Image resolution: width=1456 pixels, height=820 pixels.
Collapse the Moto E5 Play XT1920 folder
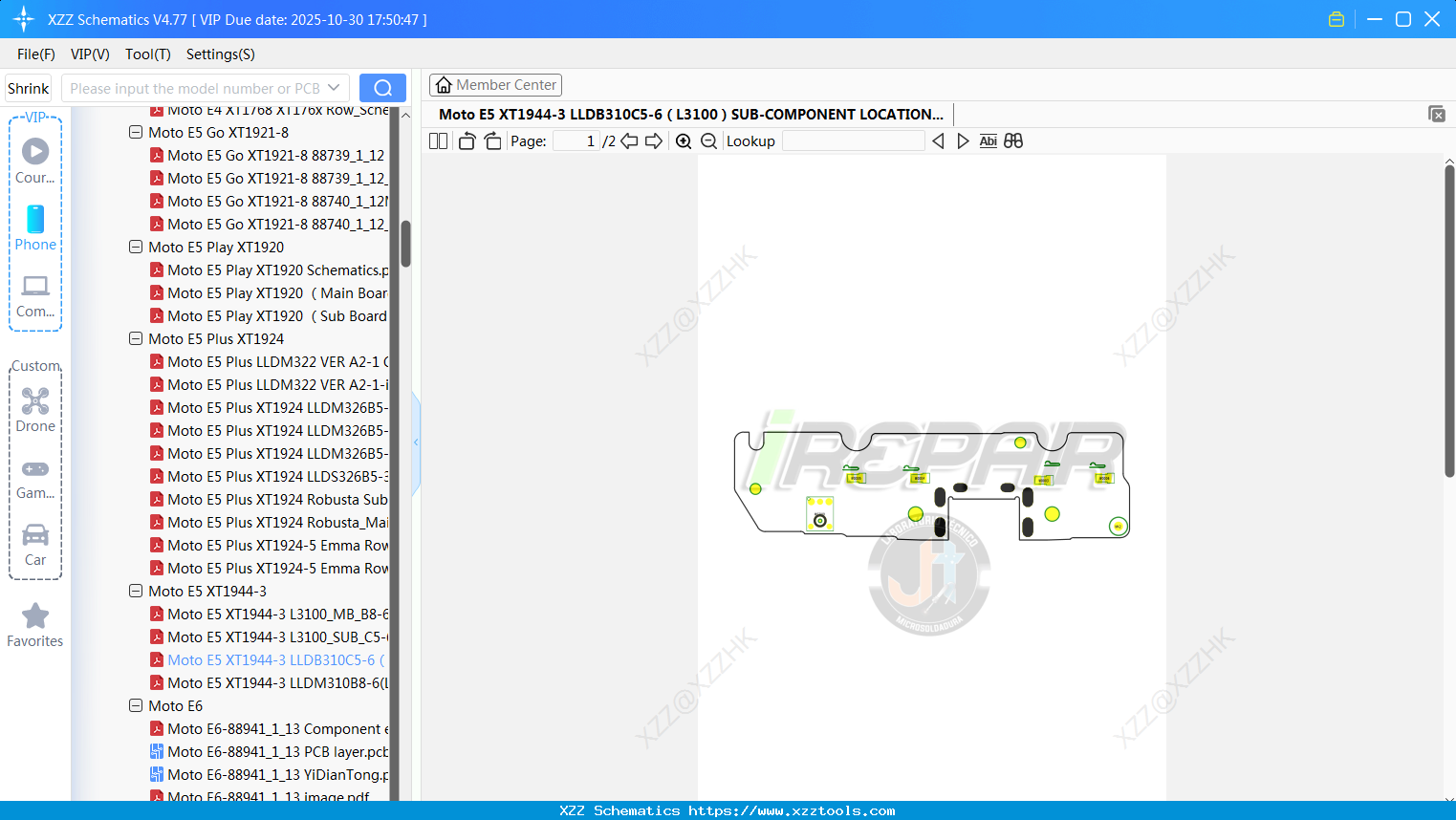click(136, 248)
